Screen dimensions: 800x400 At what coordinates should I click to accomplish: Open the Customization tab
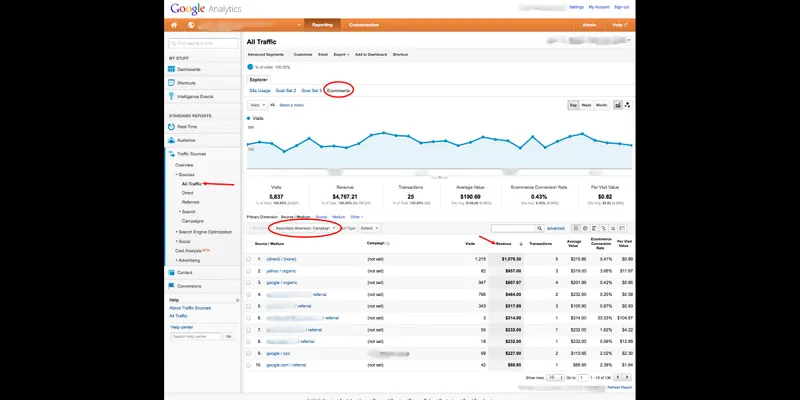(364, 25)
